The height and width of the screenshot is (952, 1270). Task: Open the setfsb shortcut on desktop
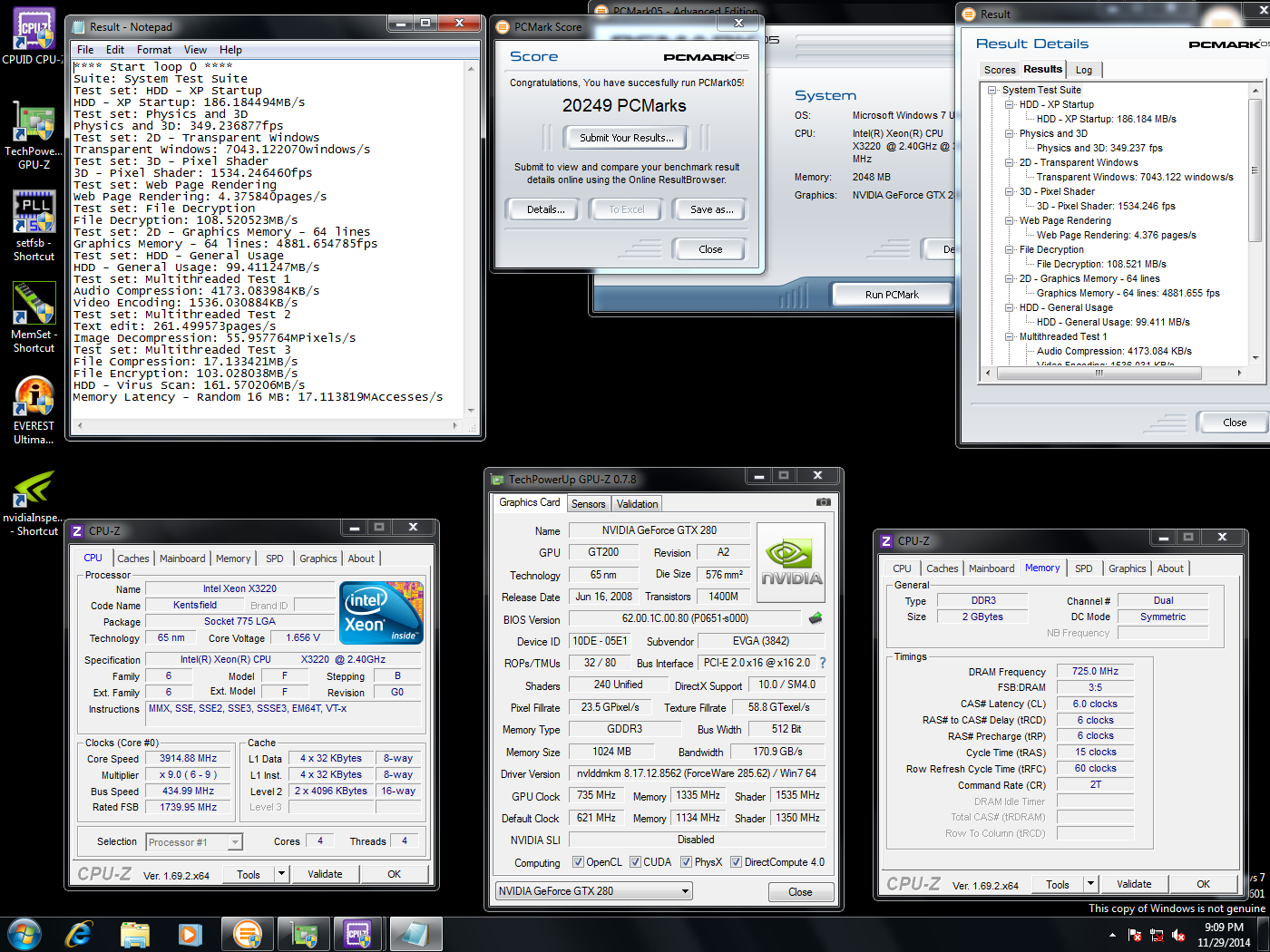34,225
